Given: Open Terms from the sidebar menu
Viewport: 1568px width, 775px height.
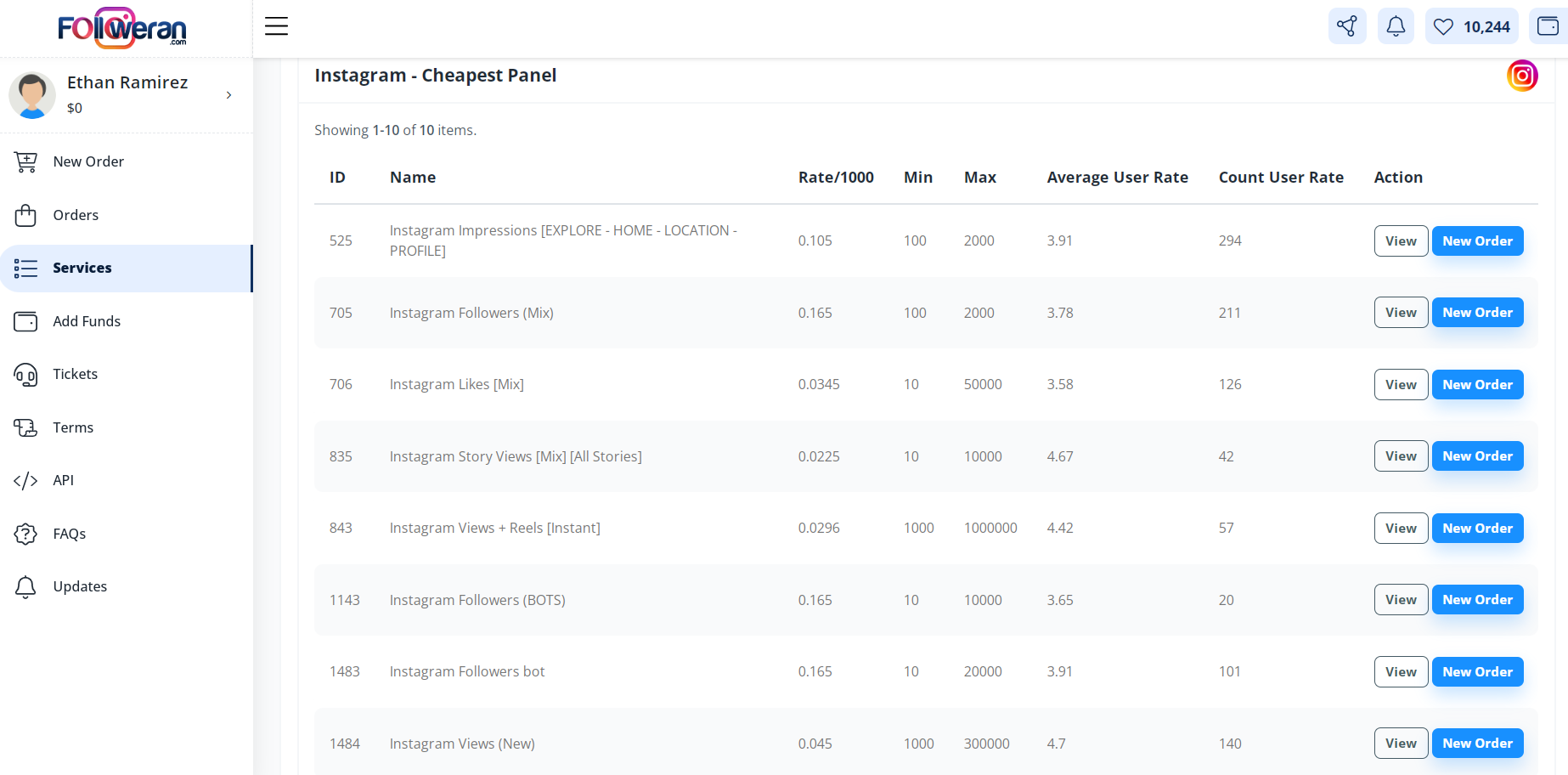Looking at the screenshot, I should pyautogui.click(x=73, y=427).
